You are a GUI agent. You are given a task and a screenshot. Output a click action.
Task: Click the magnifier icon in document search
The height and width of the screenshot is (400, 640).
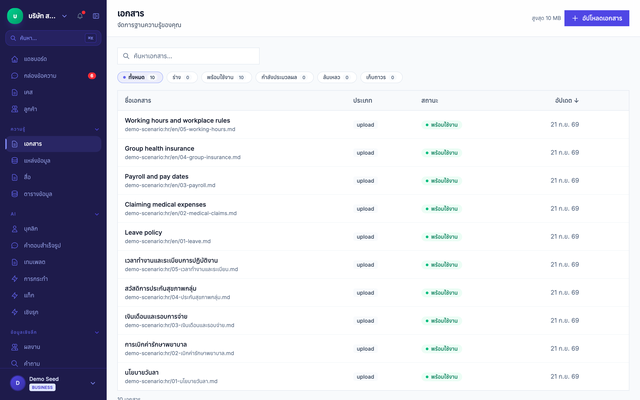pos(126,56)
